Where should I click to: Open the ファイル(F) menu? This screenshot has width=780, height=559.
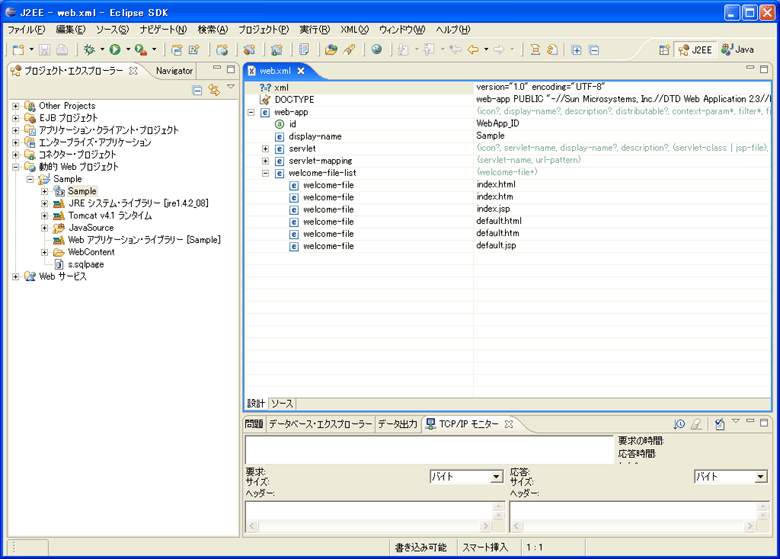[x=26, y=30]
